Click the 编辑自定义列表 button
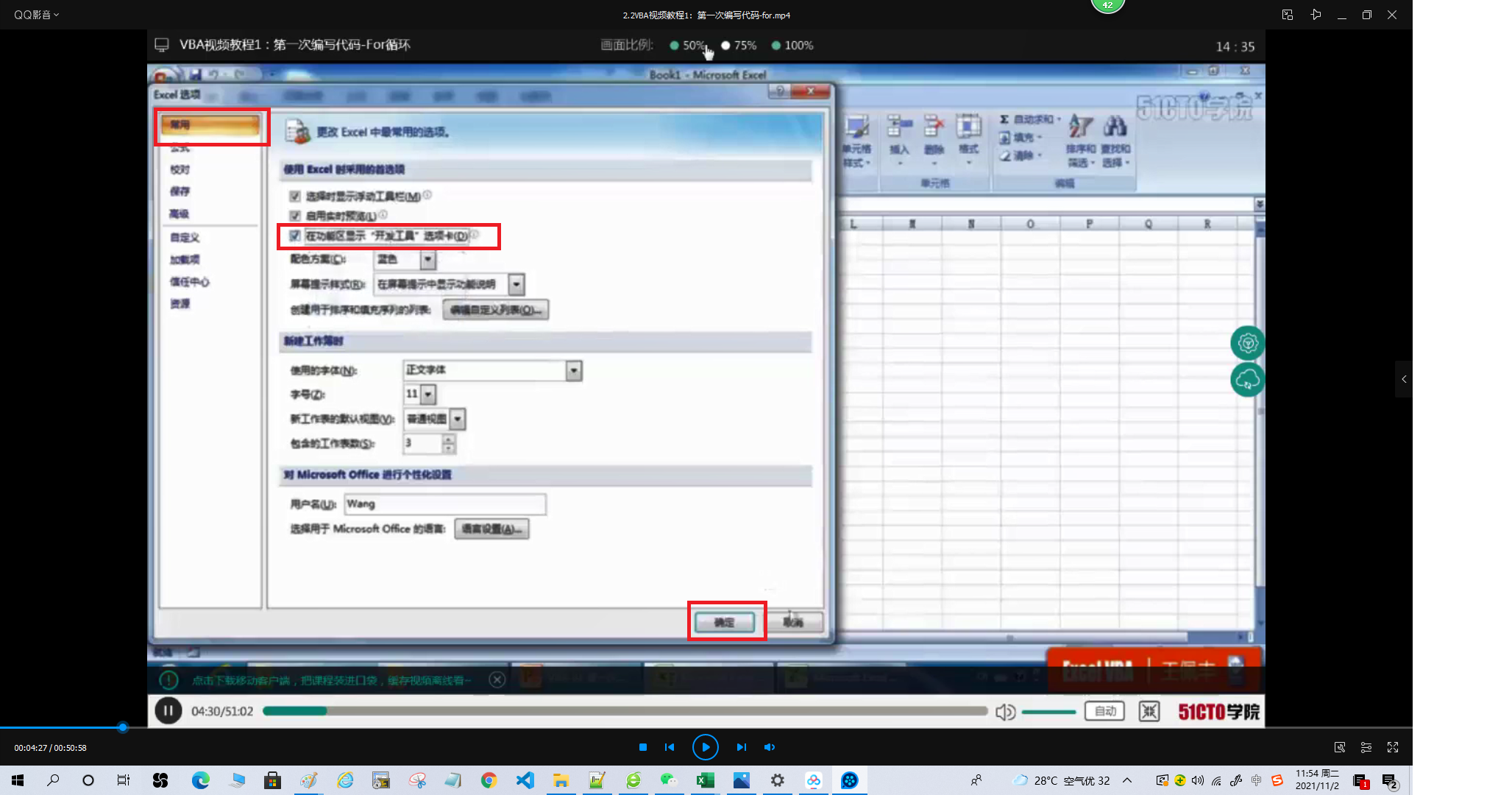Screen dimensions: 1512x795 (x=495, y=310)
